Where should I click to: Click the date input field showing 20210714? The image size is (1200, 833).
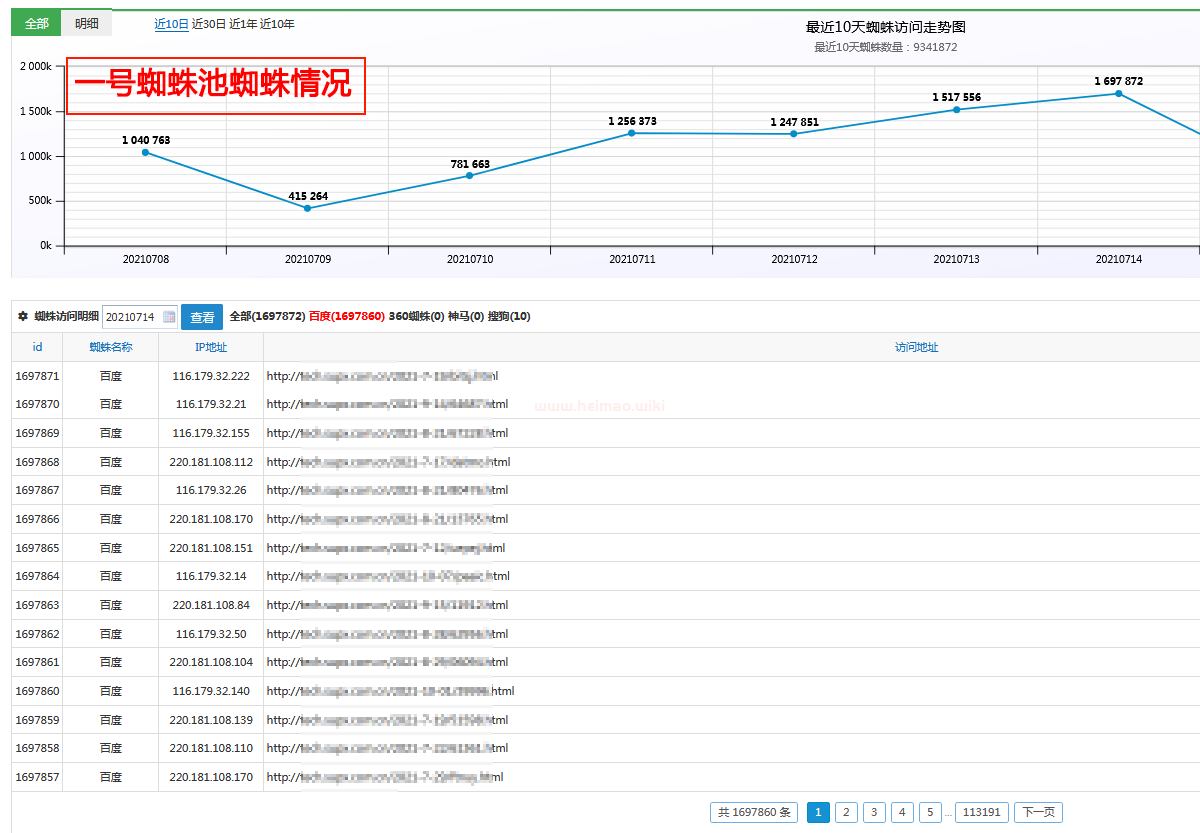click(131, 317)
